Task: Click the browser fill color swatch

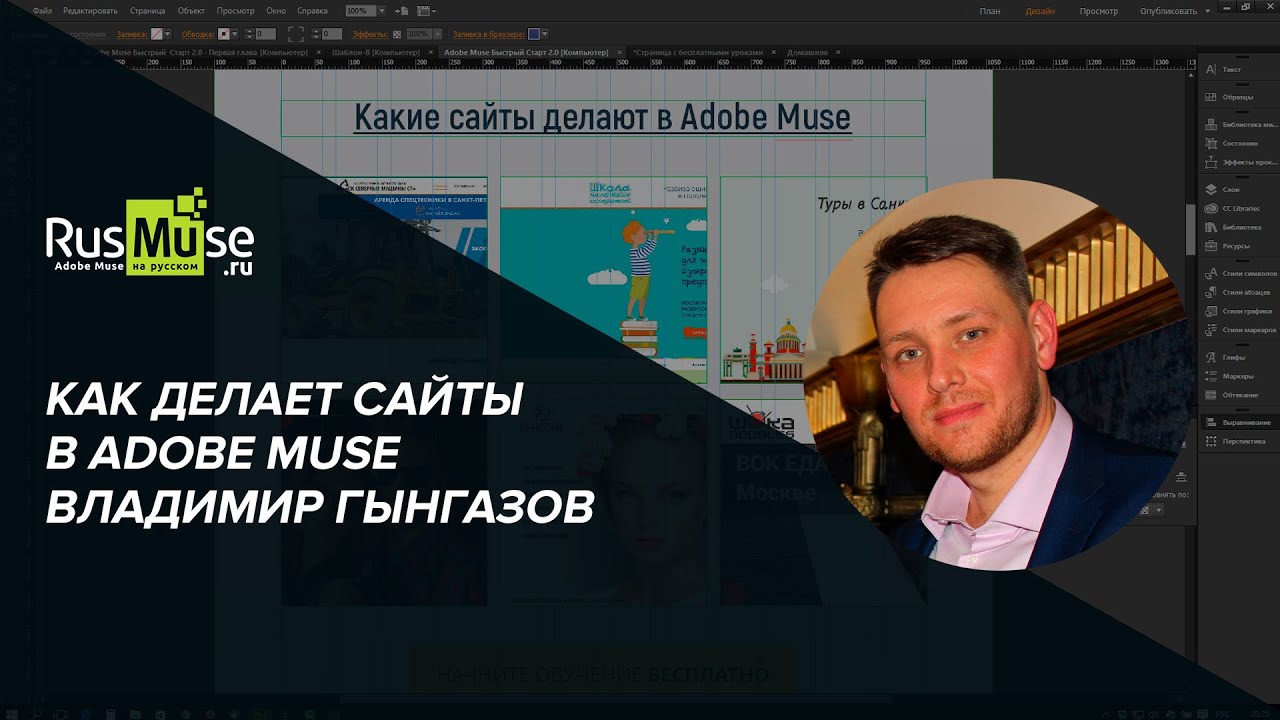Action: pos(535,34)
